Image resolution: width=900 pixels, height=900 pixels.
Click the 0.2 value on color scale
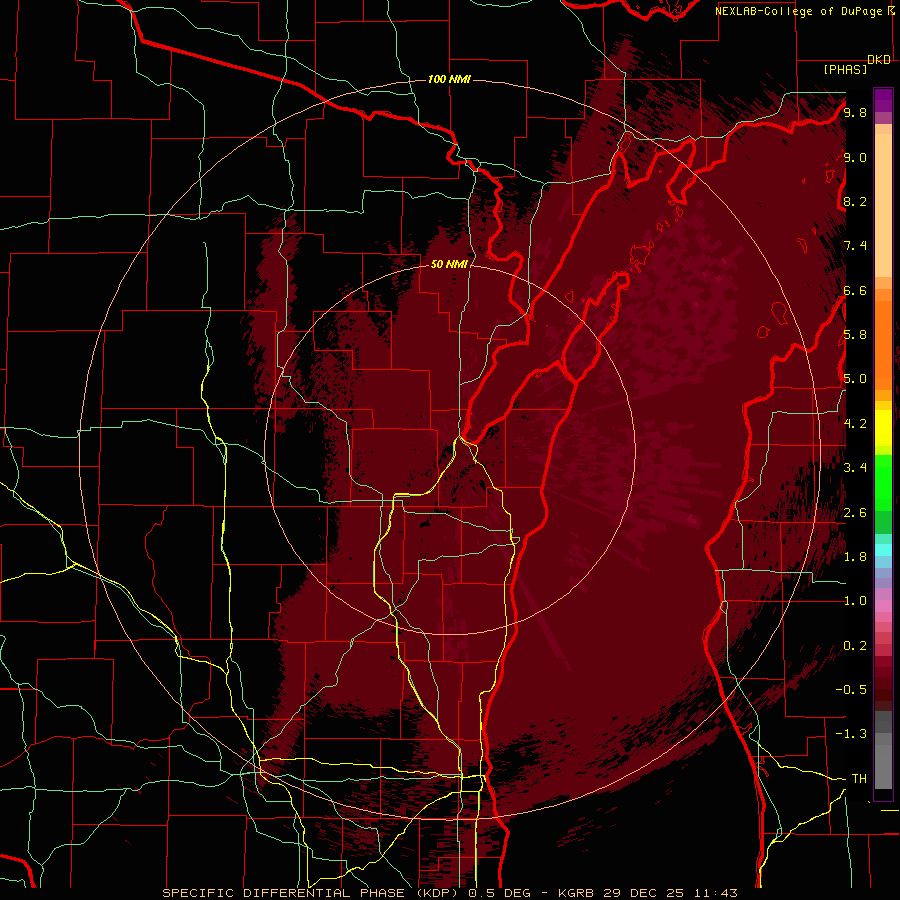tap(855, 646)
